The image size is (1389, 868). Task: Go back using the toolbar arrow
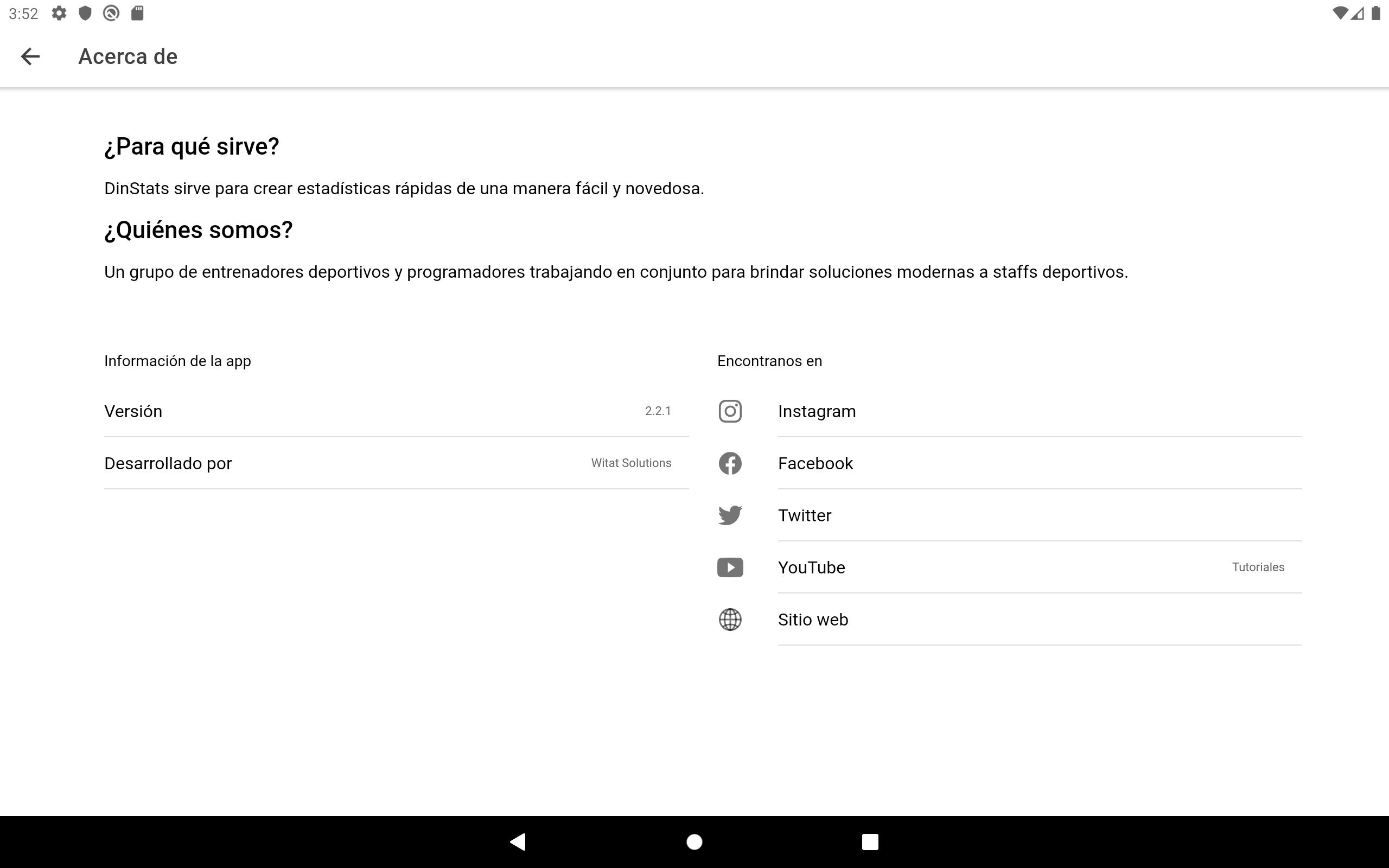point(30,56)
